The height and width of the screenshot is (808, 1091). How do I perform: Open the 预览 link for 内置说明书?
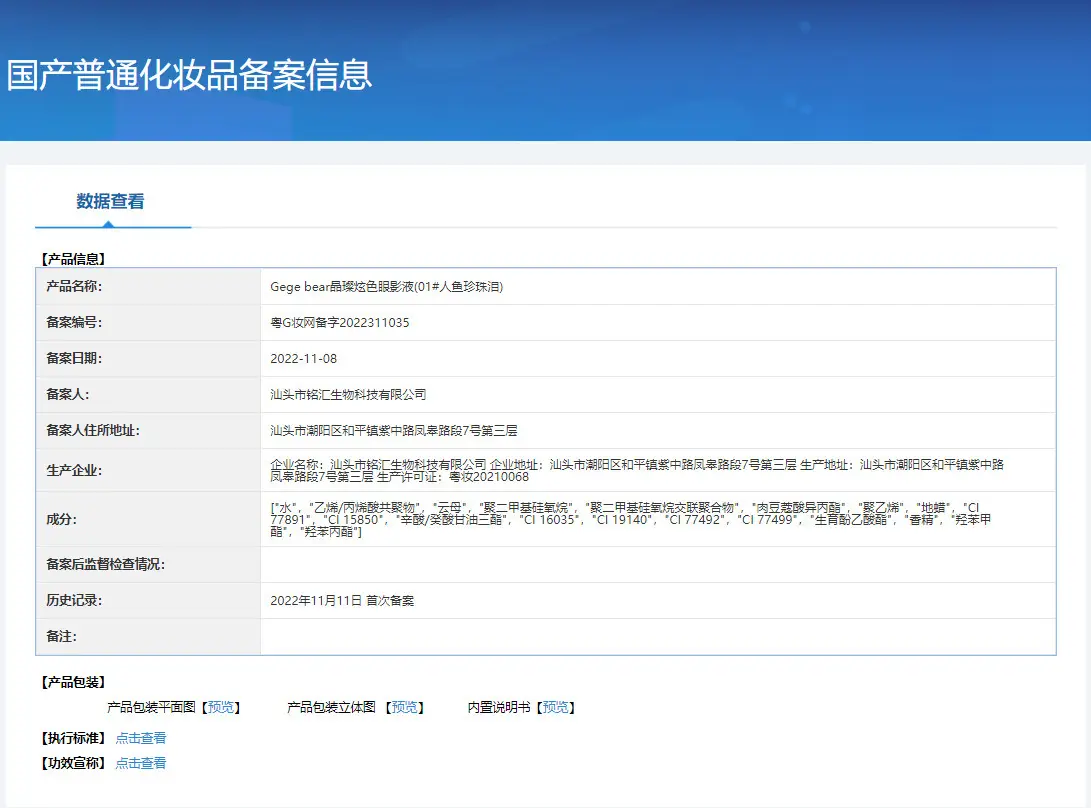tap(555, 707)
